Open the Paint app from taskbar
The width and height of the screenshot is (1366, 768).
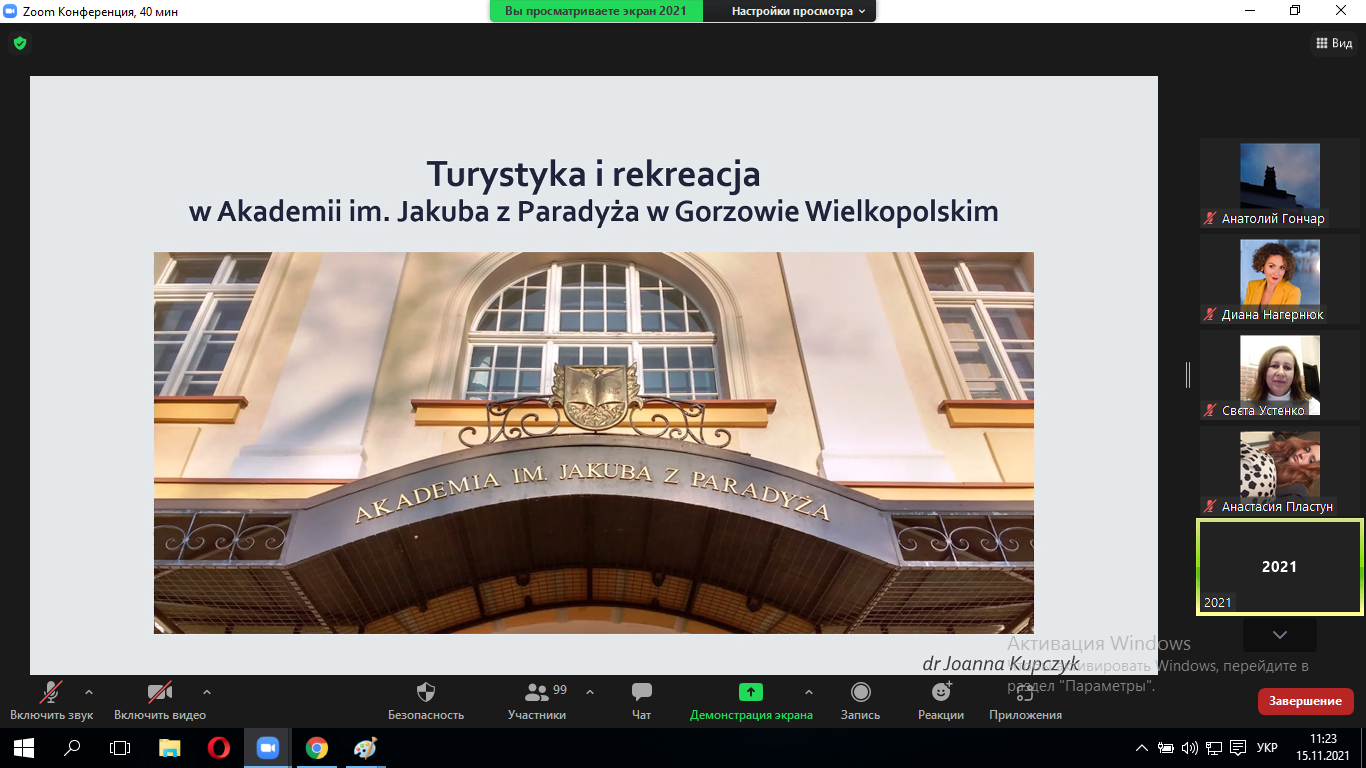365,747
